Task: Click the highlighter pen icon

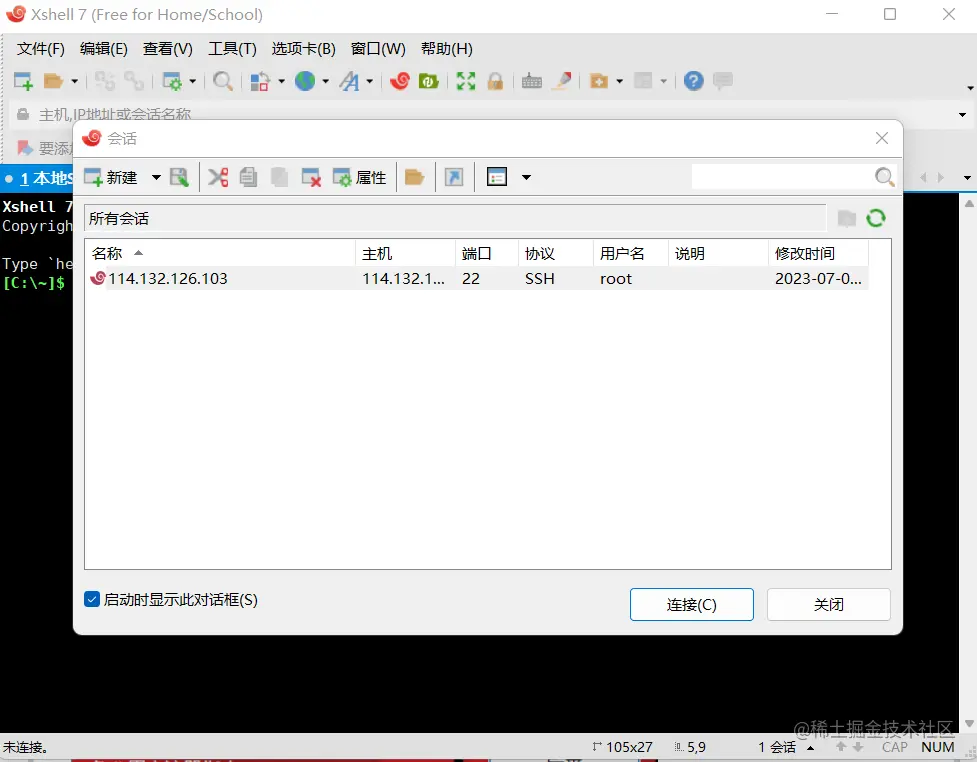Action: 562,81
